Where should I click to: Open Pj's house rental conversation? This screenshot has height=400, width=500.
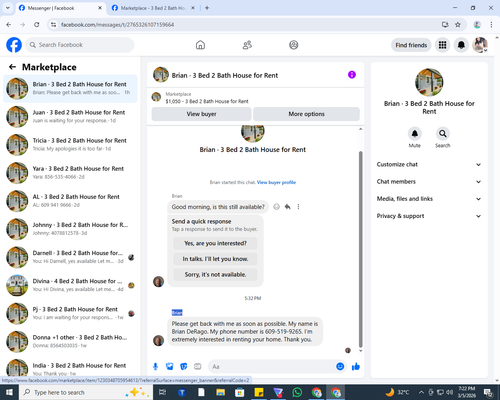[70, 313]
